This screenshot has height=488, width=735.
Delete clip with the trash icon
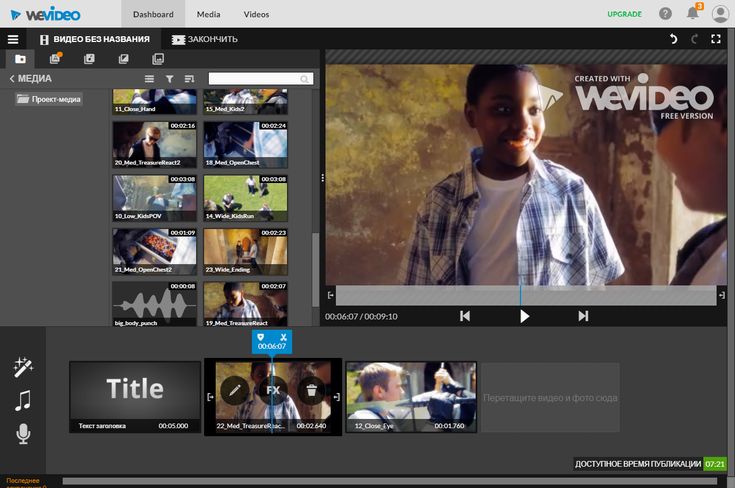click(311, 390)
